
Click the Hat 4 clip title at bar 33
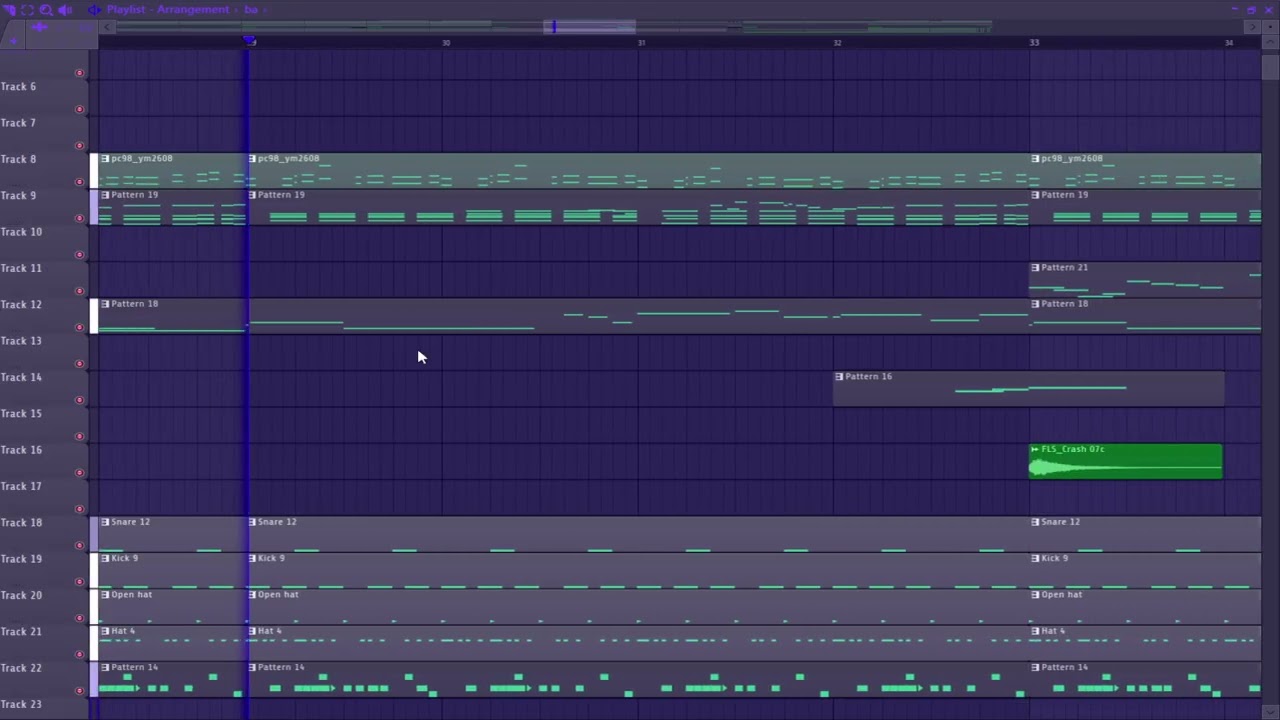(1053, 631)
